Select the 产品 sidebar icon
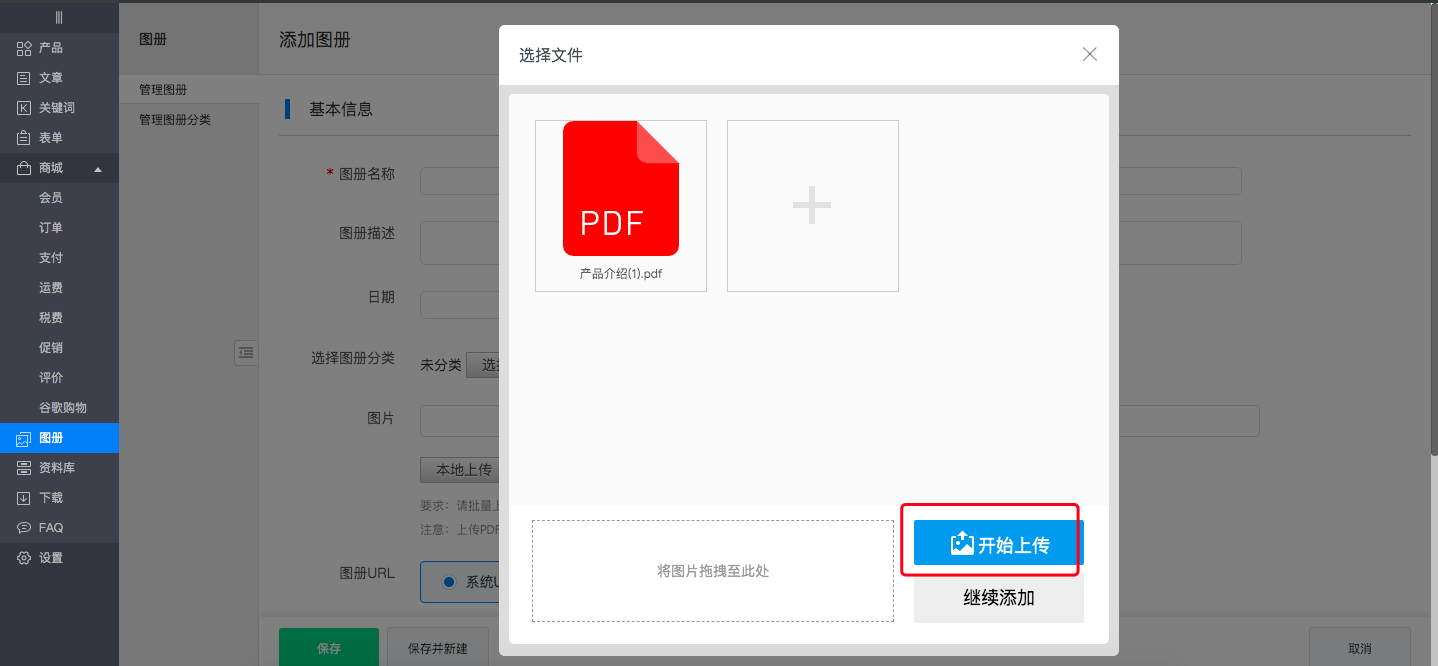The image size is (1438, 666). pyautogui.click(x=22, y=47)
